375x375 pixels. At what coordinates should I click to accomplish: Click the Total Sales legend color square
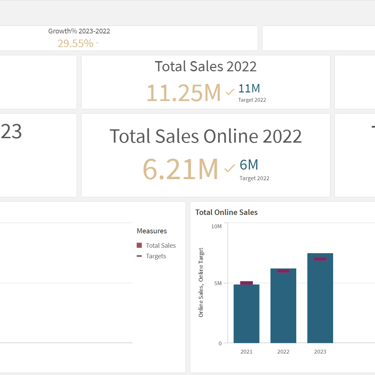139,245
